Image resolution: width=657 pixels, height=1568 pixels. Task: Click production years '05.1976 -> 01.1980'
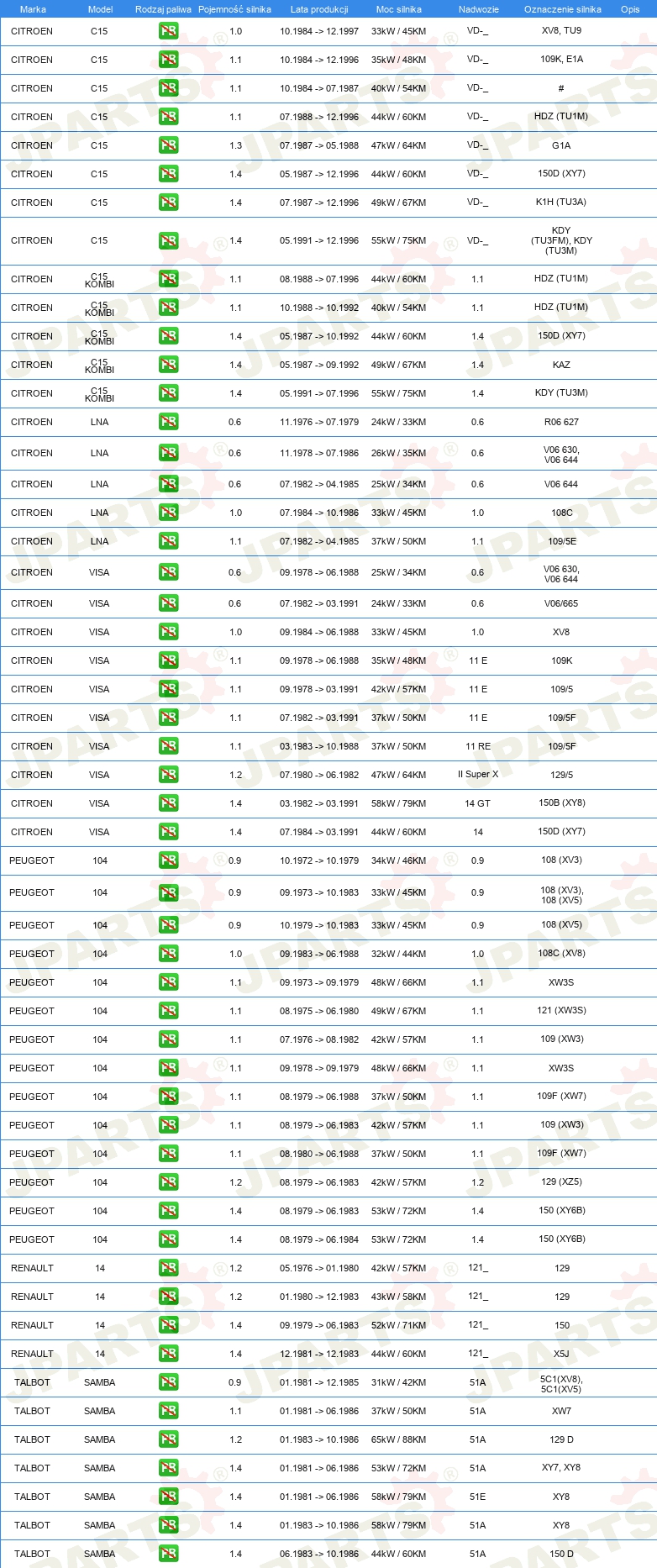pyautogui.click(x=319, y=1268)
